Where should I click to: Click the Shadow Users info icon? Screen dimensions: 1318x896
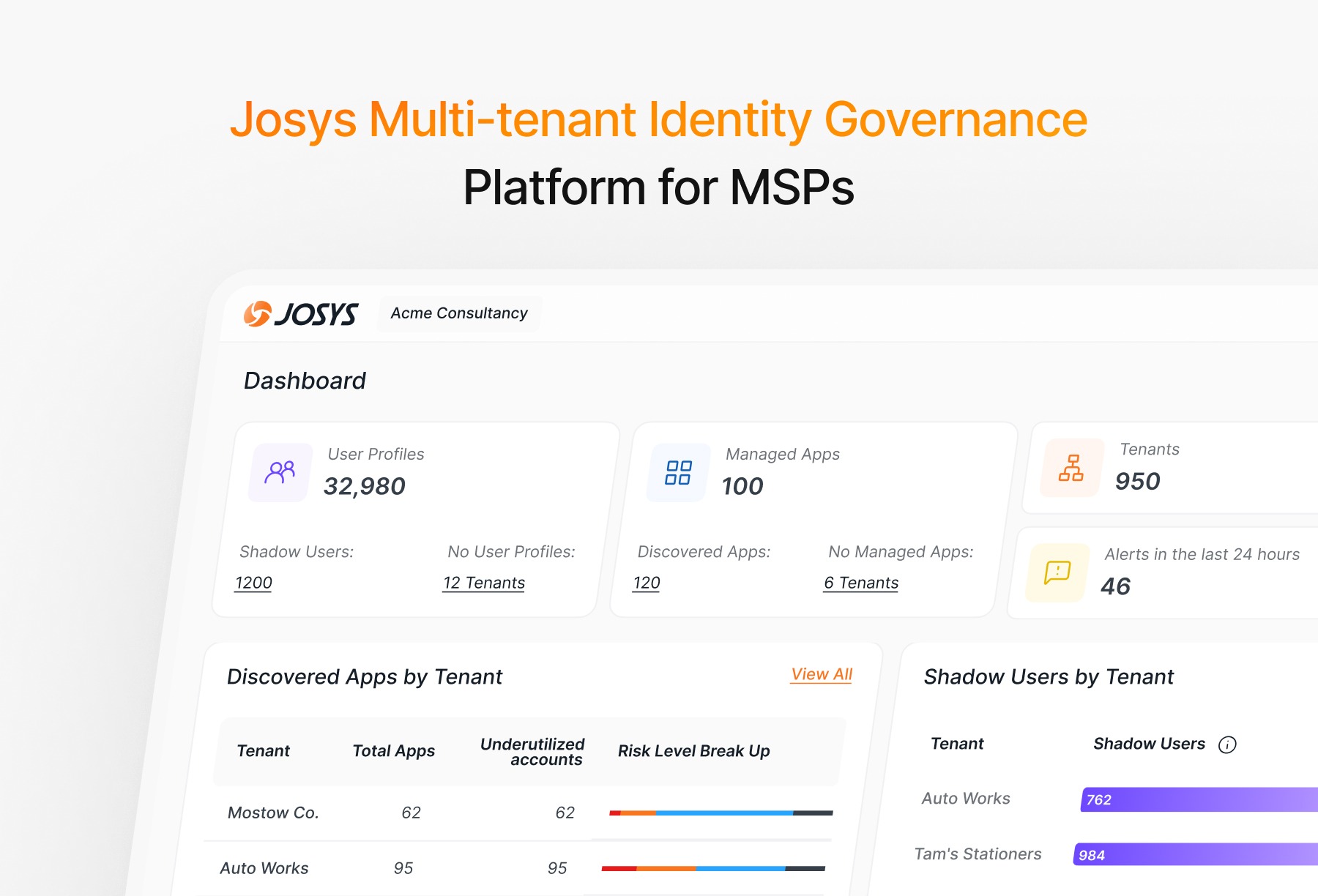[x=1227, y=744]
